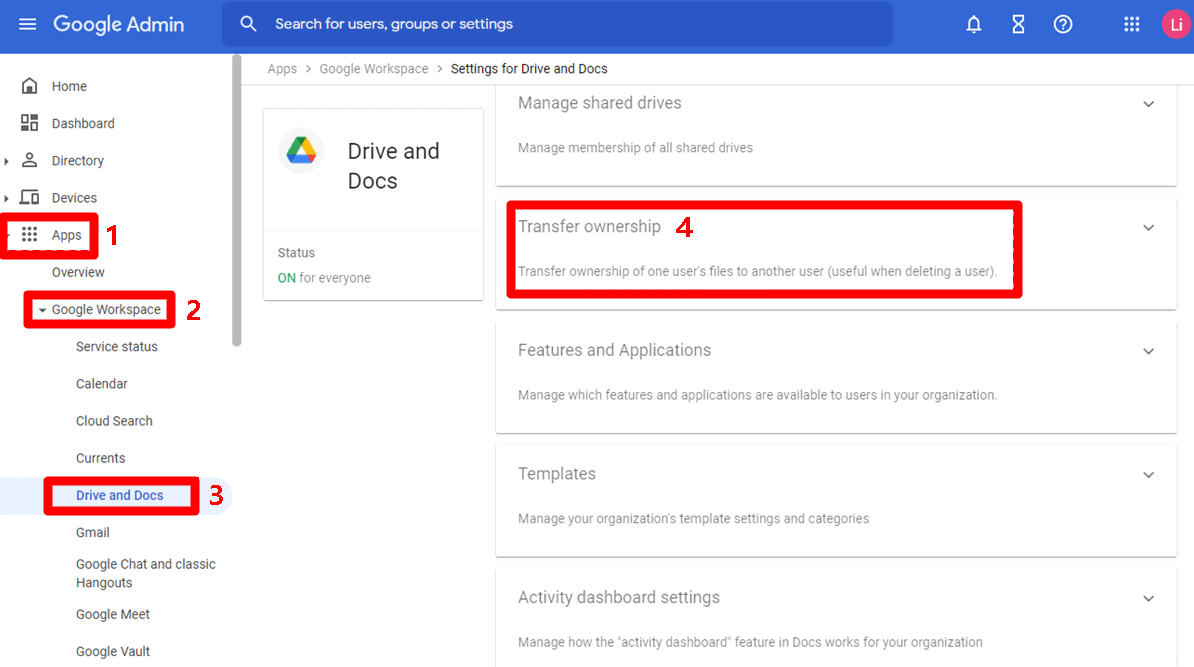Click the Google Admin logo text
The height and width of the screenshot is (667, 1194).
(119, 24)
